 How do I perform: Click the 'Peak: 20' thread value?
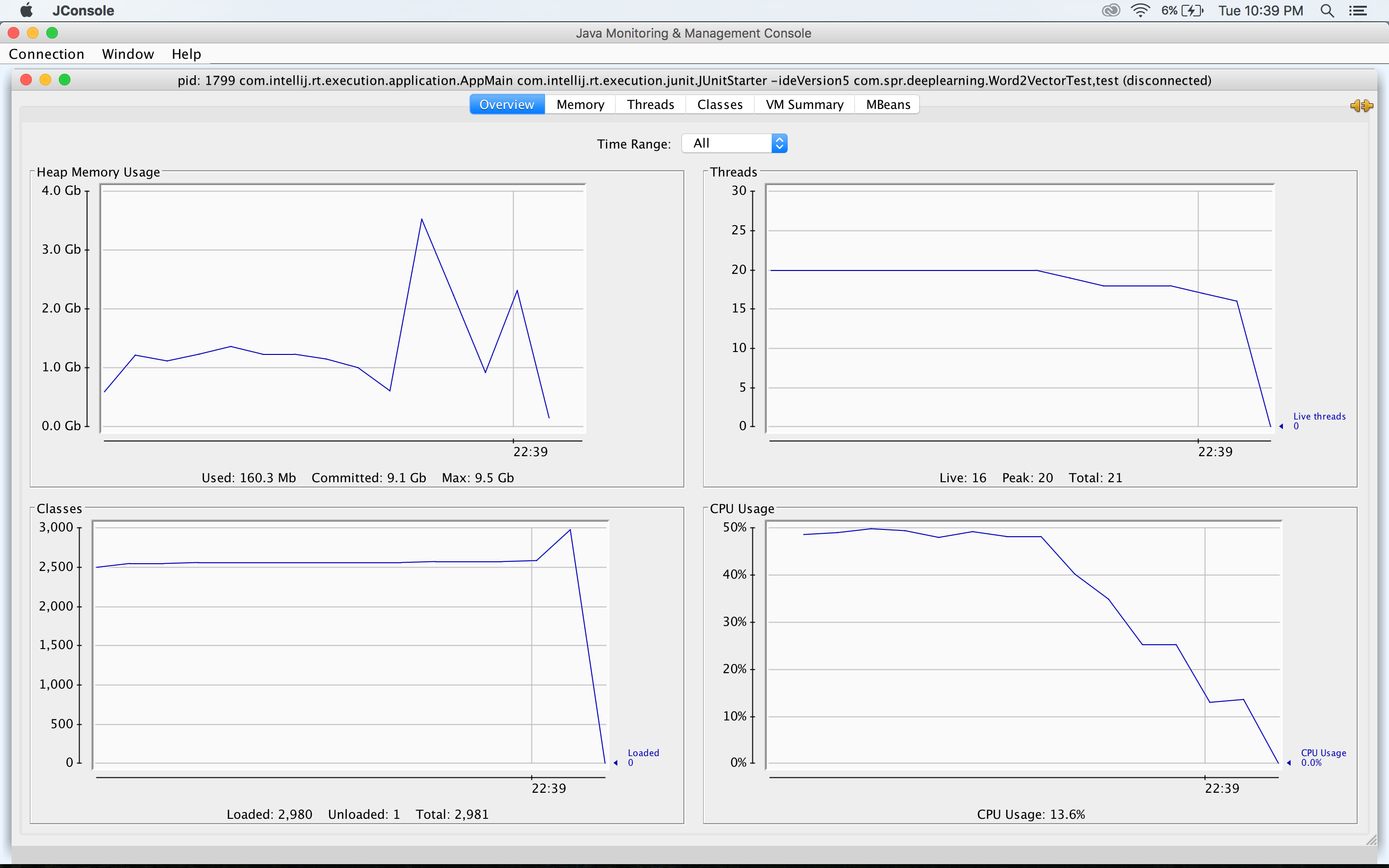[x=1027, y=477]
